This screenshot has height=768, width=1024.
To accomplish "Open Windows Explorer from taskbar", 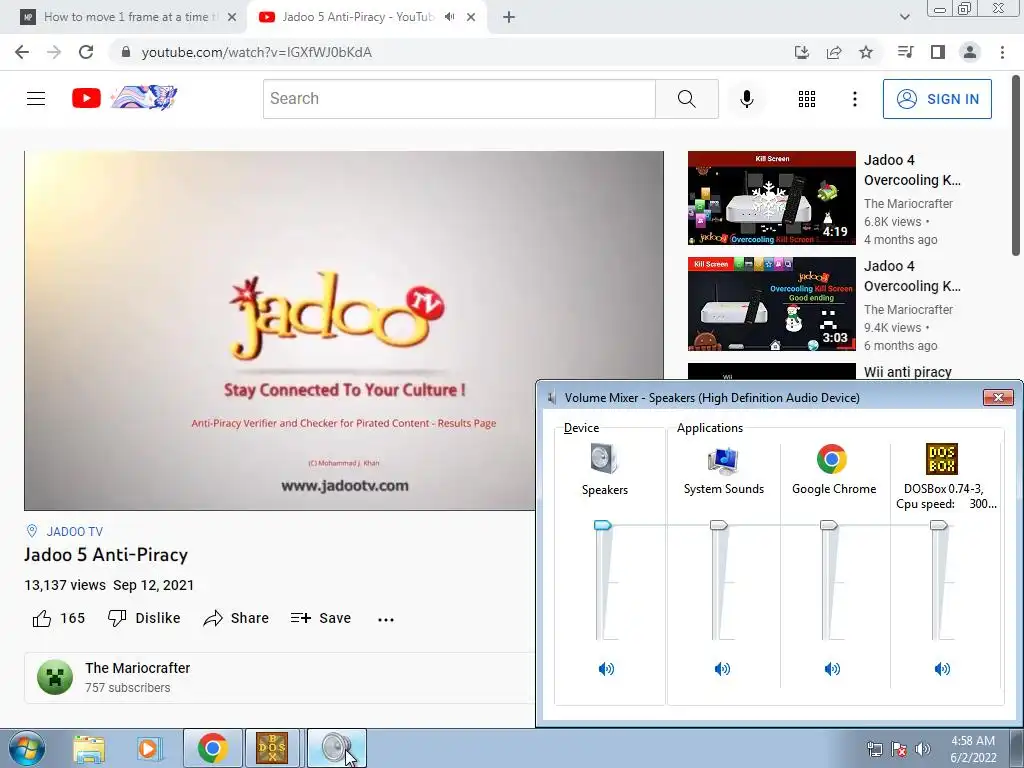I will pos(89,748).
